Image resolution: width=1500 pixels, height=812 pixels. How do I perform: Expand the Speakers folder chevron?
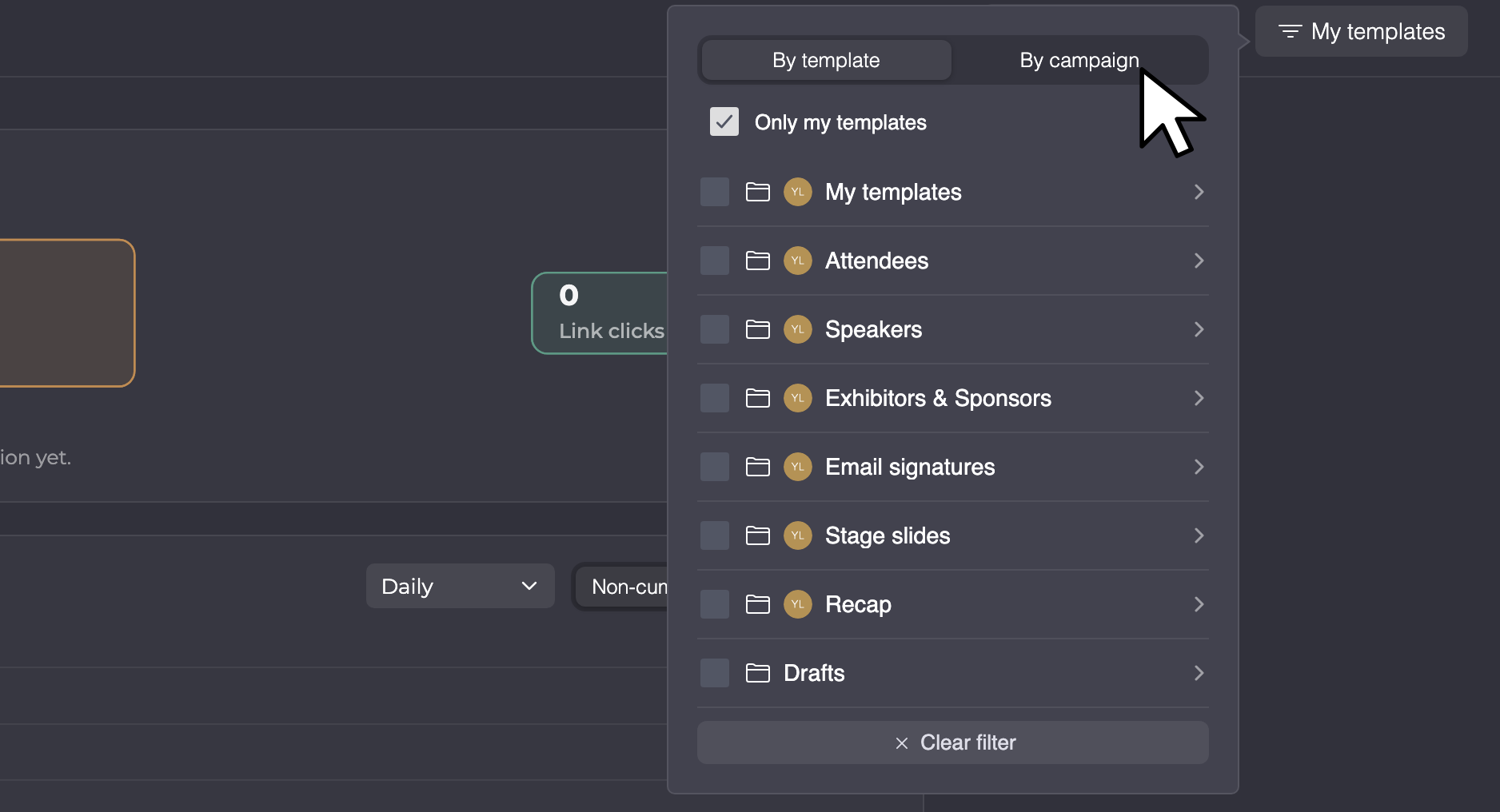[1199, 329]
